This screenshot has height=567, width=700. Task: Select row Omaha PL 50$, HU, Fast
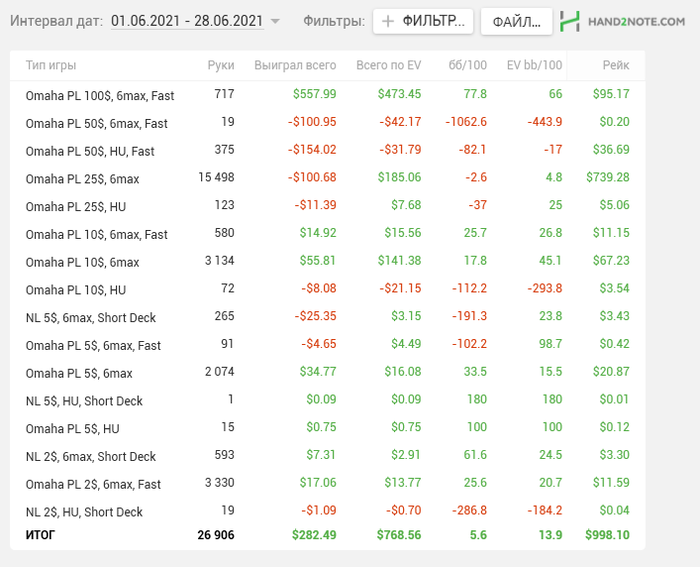327,150
